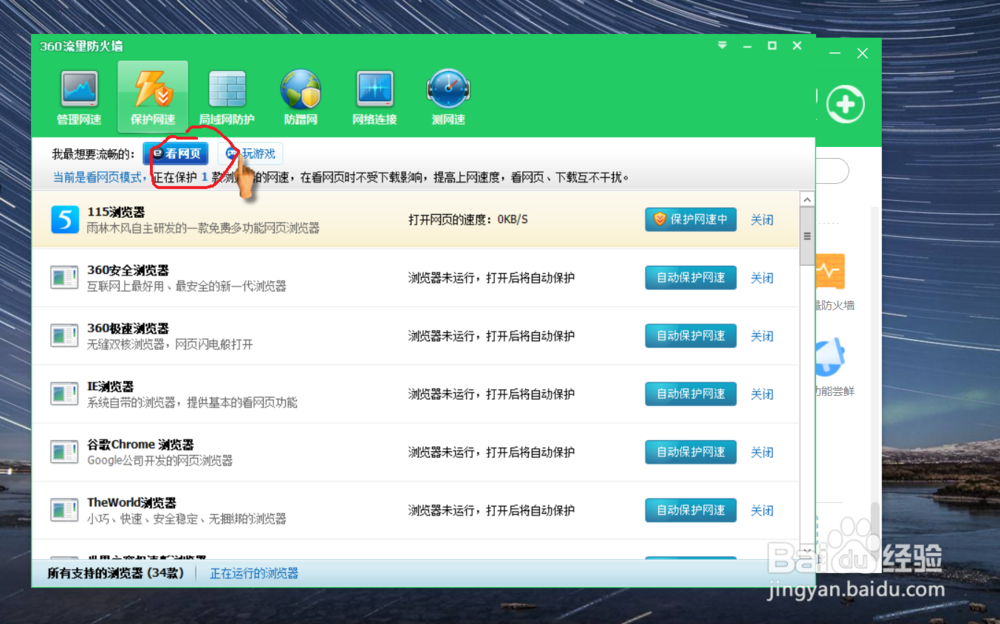The image size is (1000, 624).
Task: Click the 115浏览器 app icon
Action: click(x=65, y=219)
